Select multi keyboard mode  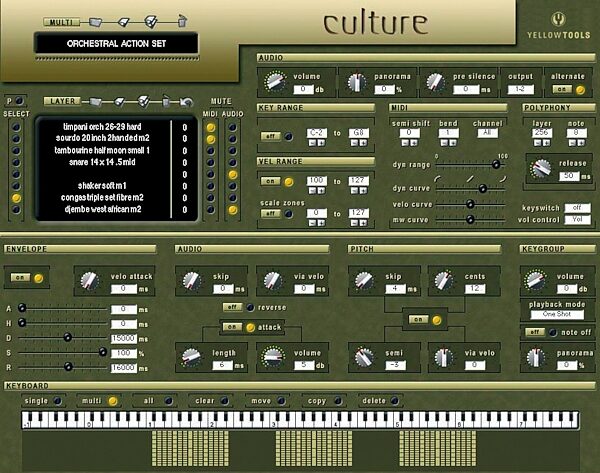click(99, 401)
